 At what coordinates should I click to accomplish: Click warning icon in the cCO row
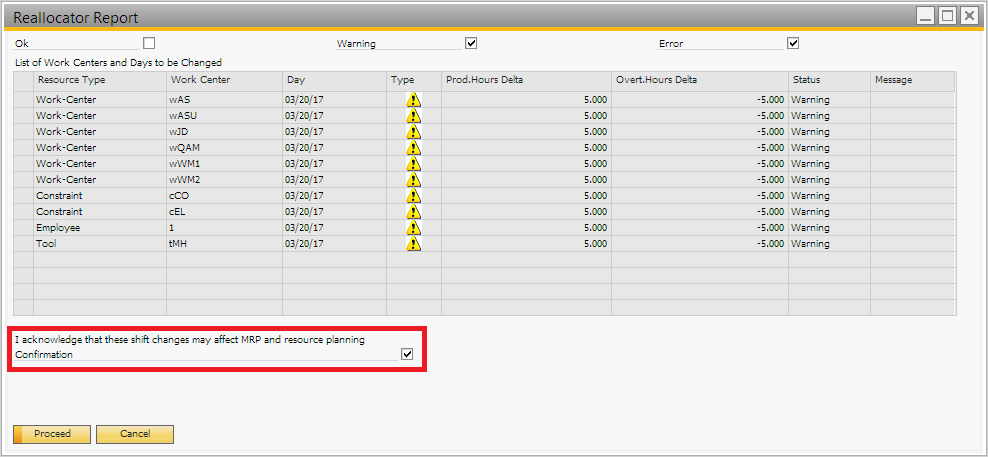click(413, 196)
